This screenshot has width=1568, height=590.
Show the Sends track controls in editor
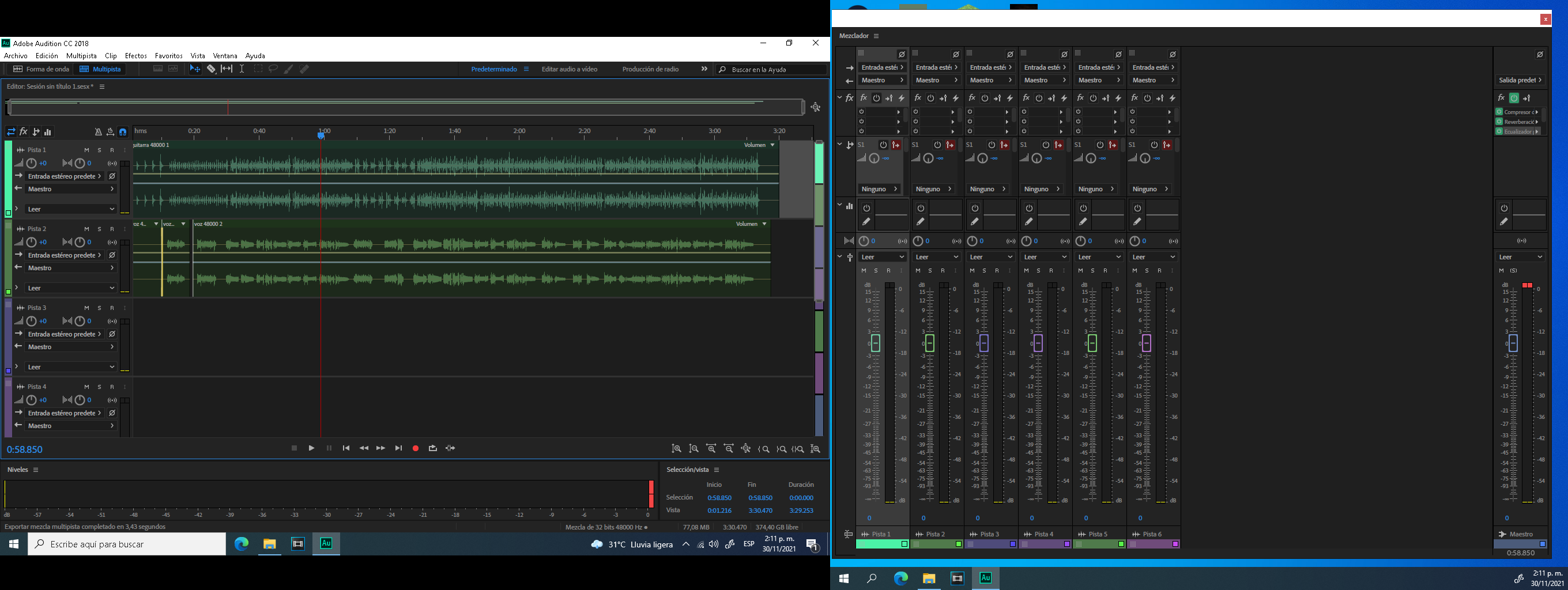click(35, 132)
